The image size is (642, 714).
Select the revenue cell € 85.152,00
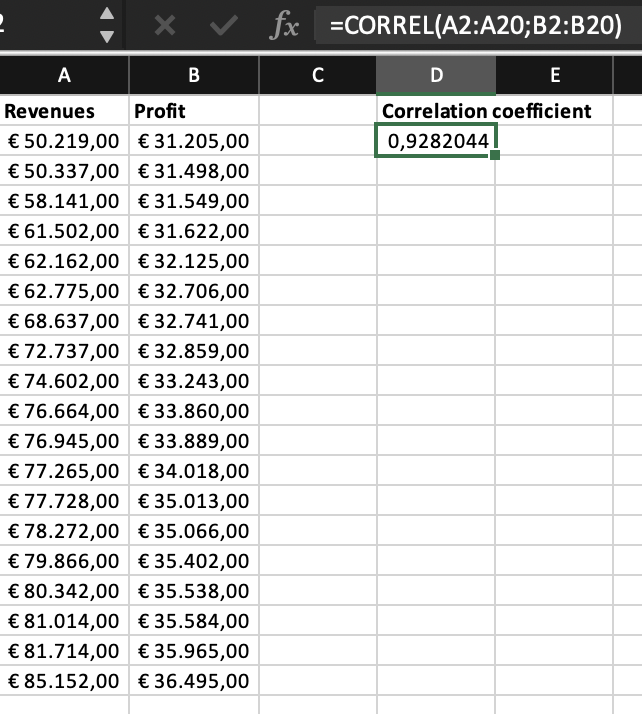pyautogui.click(x=64, y=681)
